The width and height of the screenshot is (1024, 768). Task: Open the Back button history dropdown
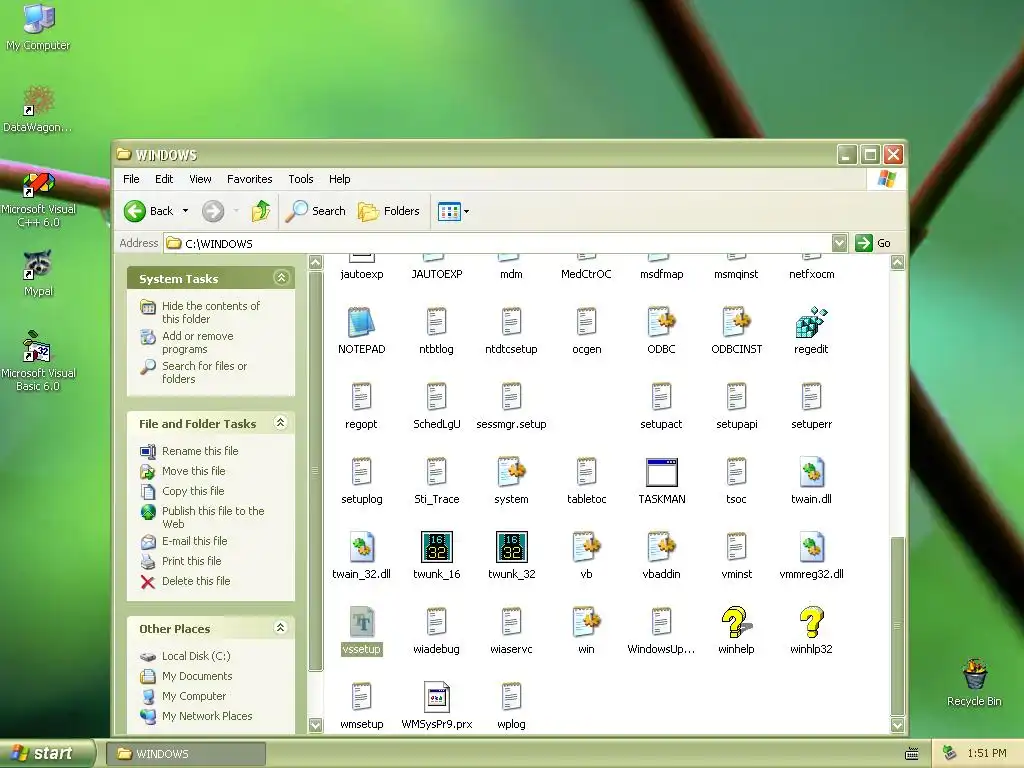click(x=185, y=211)
